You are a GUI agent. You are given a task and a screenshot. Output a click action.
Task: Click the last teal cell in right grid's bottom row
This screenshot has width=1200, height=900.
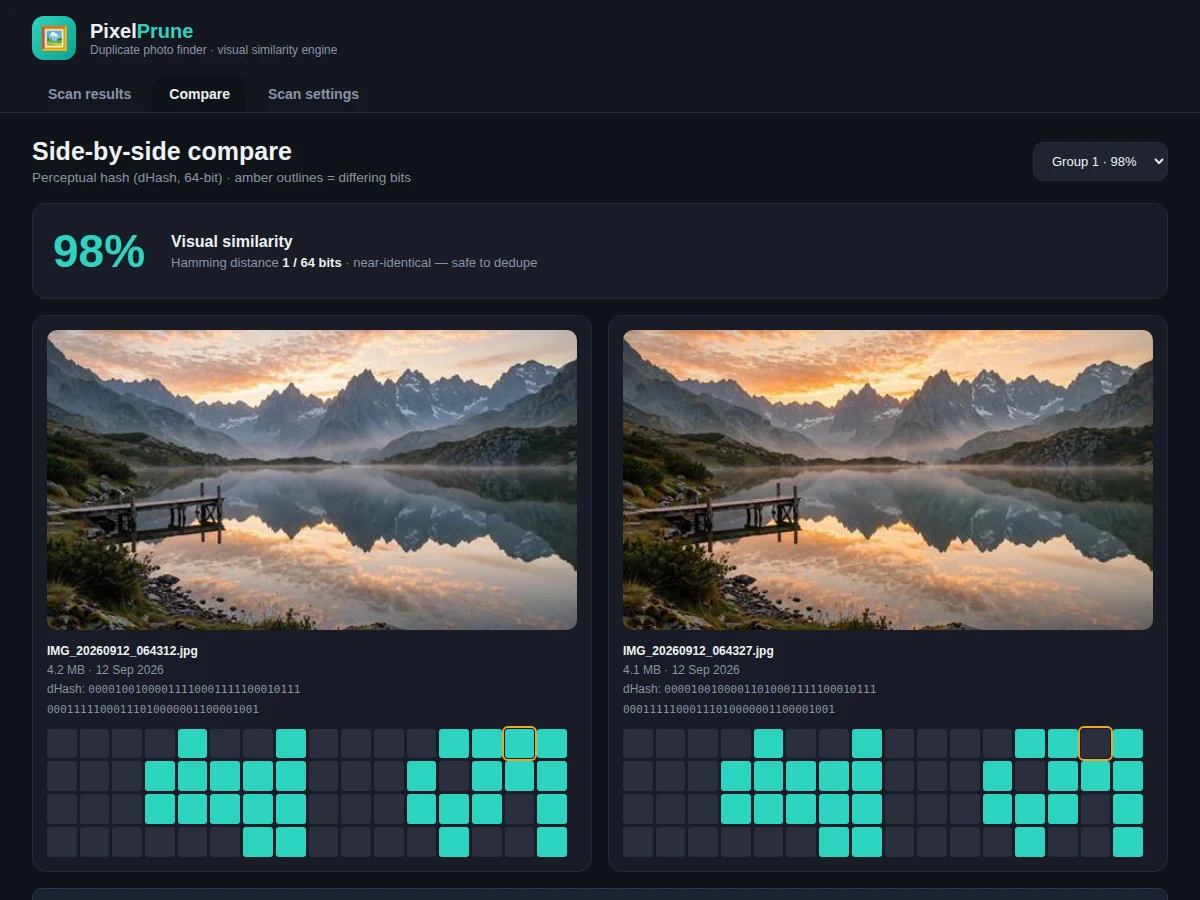click(1128, 842)
